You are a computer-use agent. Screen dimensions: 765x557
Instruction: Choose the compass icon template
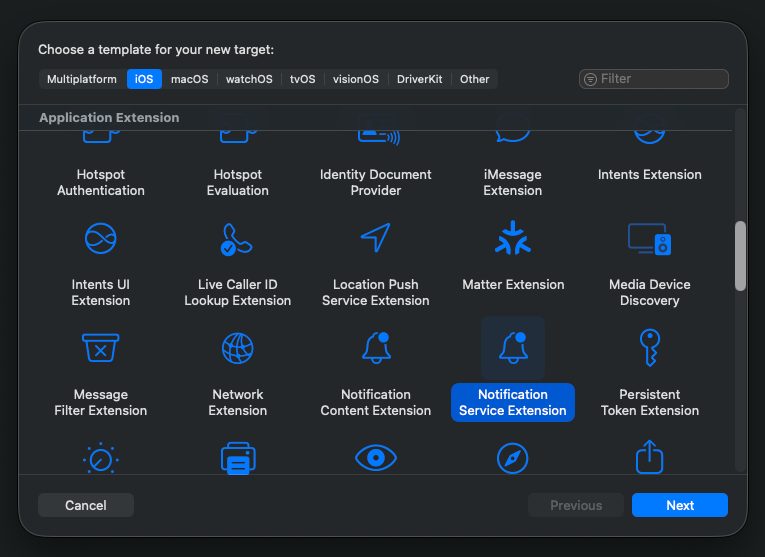(512, 458)
